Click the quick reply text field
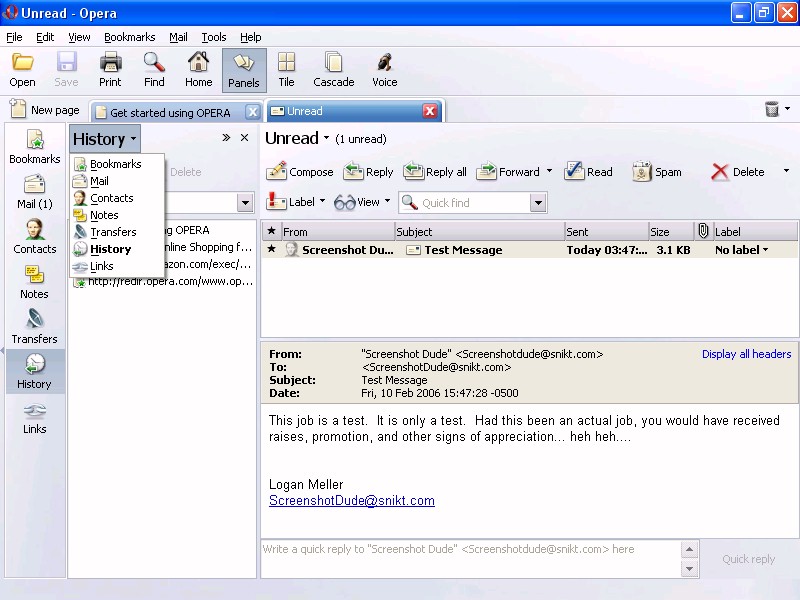This screenshot has width=800, height=600. pos(470,559)
